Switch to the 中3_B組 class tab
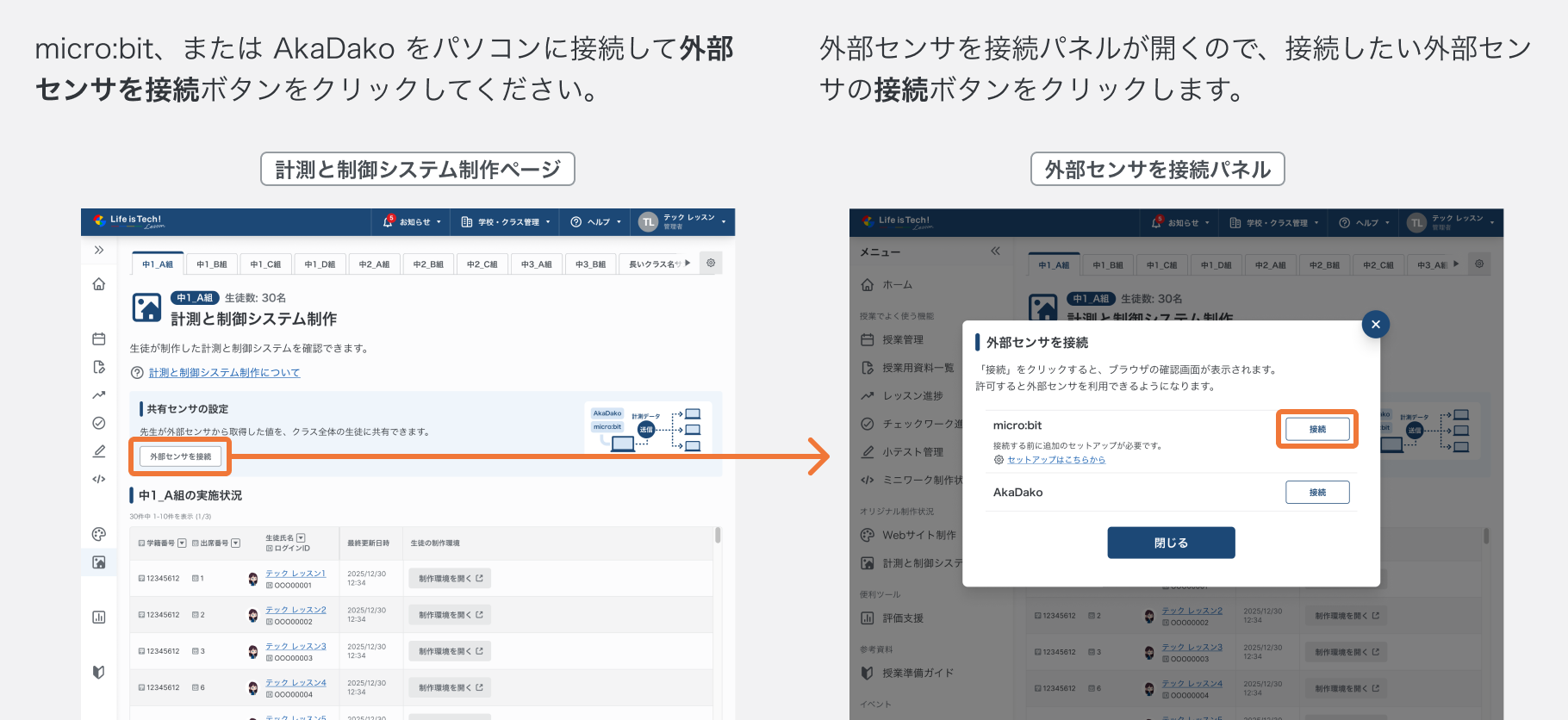 [x=590, y=264]
